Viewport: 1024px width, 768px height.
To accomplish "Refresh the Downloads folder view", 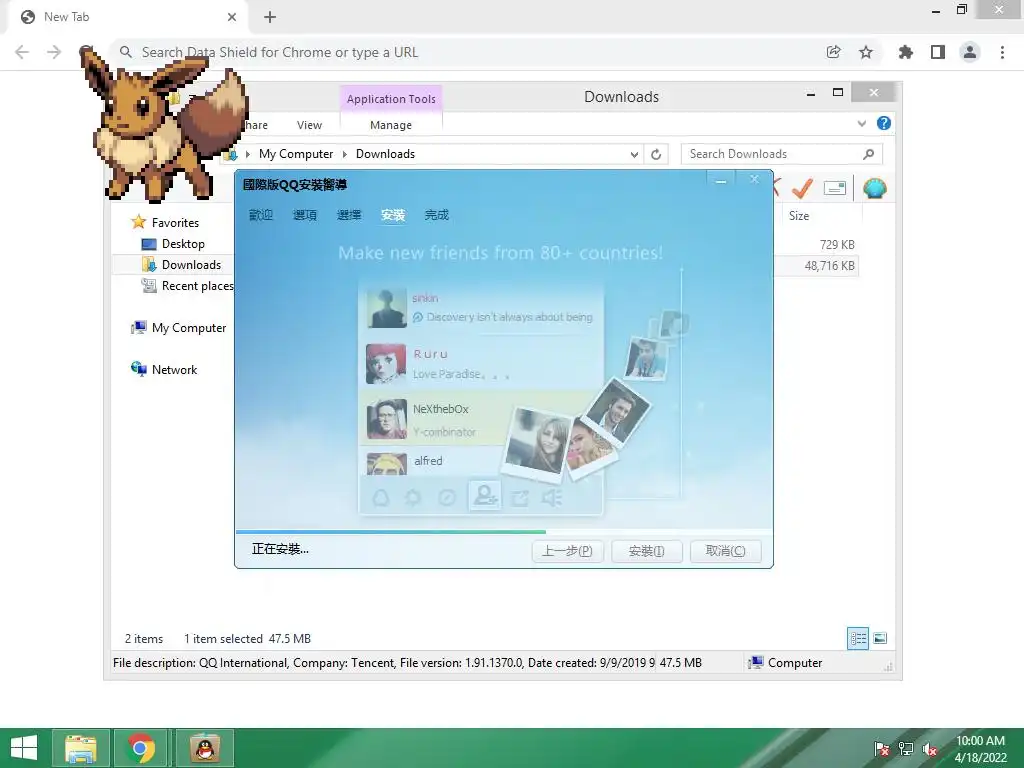I will 656,154.
